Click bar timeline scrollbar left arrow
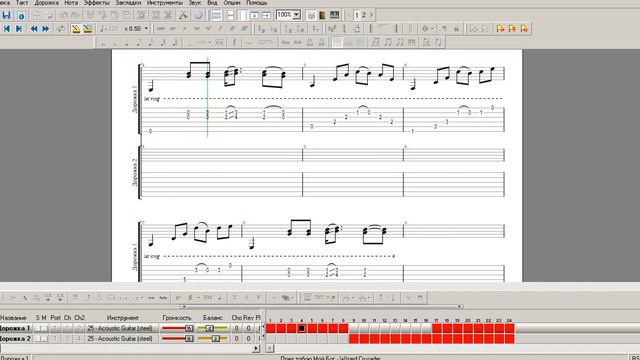The height and width of the screenshot is (360, 640). (270, 349)
